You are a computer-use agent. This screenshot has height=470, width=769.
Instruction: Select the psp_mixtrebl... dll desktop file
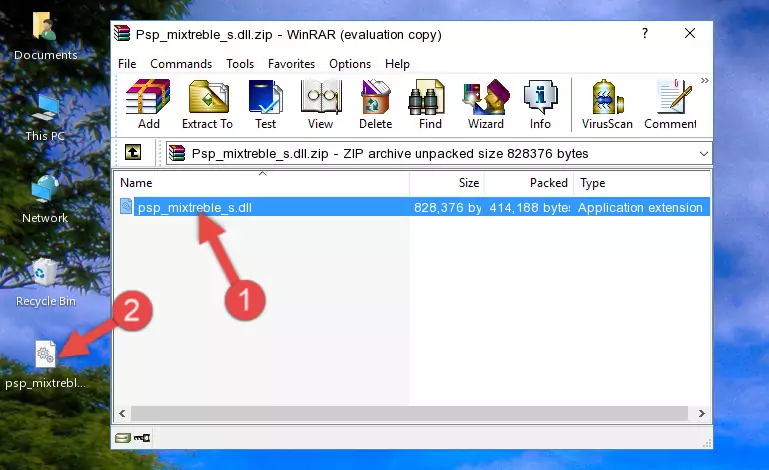[x=45, y=366]
